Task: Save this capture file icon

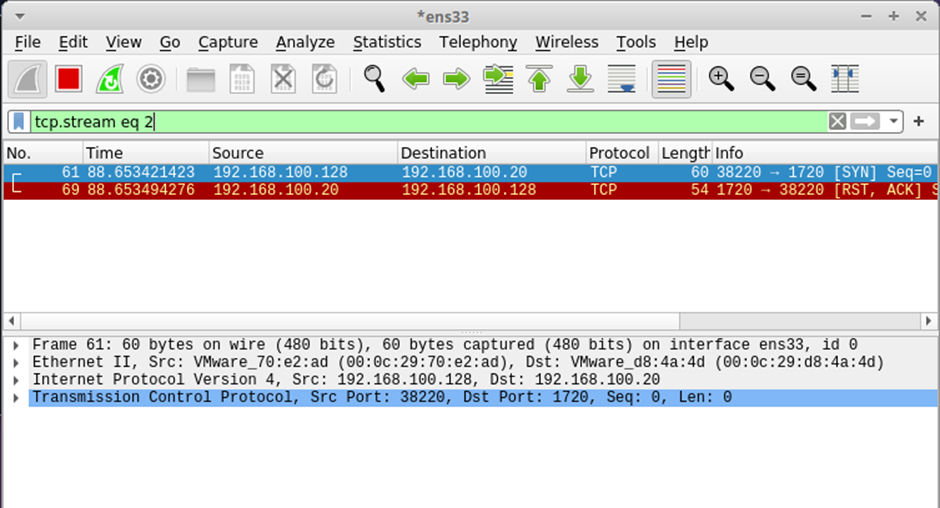Action: click(x=242, y=79)
